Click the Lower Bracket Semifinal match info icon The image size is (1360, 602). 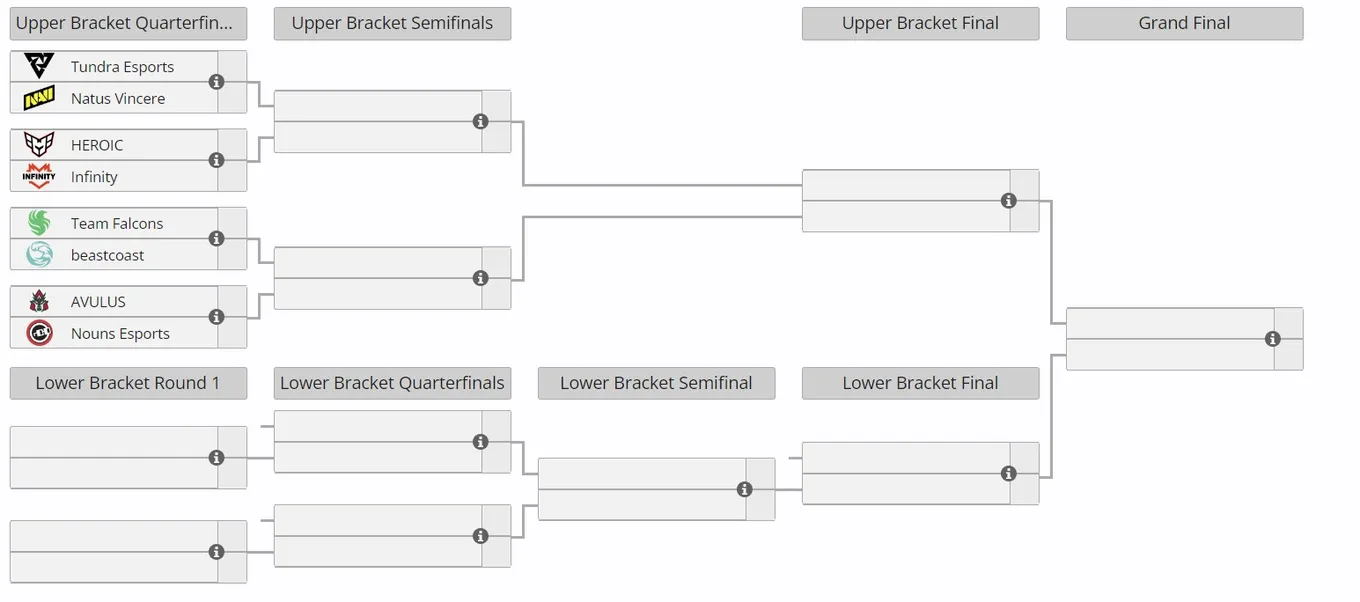coord(744,489)
